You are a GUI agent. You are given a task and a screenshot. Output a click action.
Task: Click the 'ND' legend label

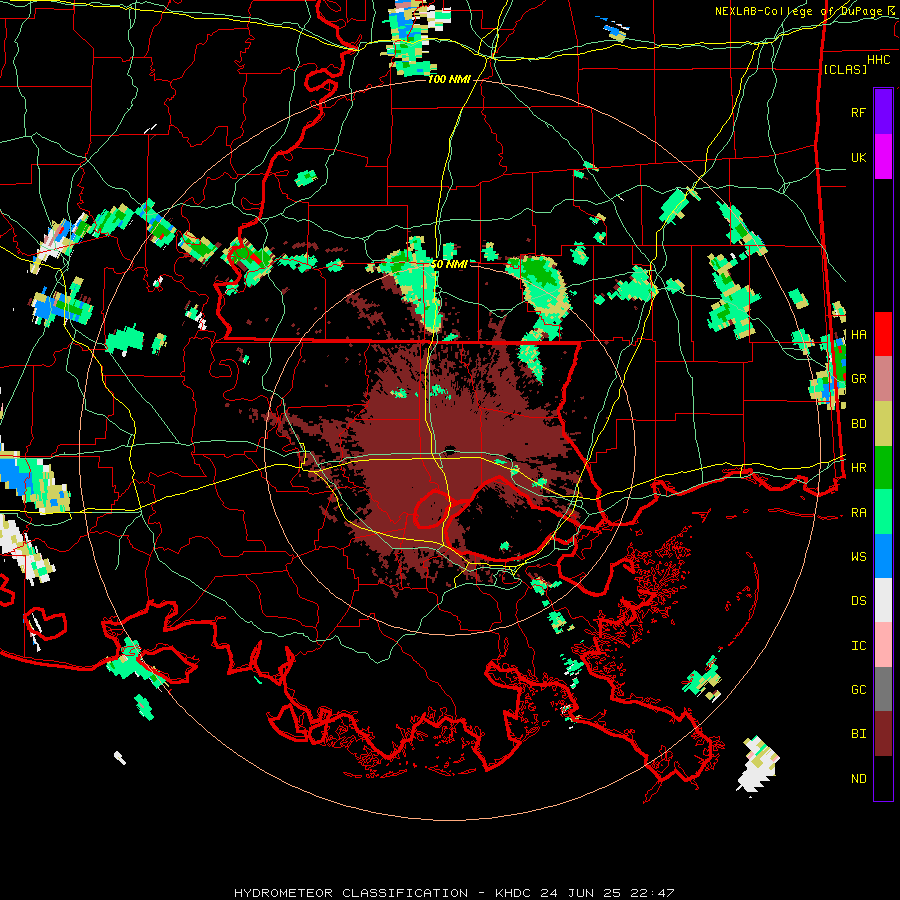click(858, 778)
